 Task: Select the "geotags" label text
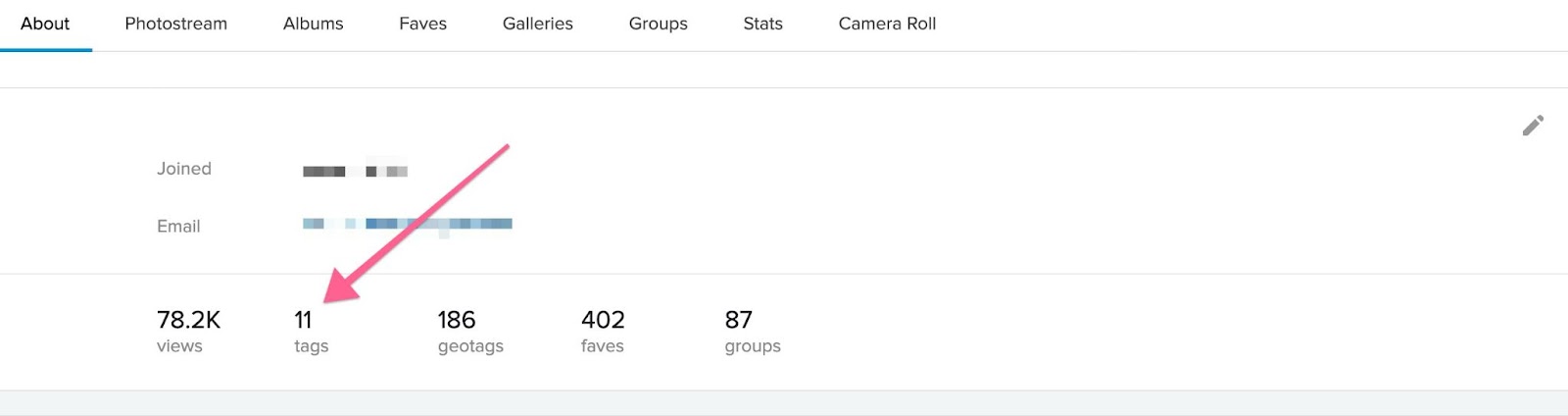[x=470, y=346]
